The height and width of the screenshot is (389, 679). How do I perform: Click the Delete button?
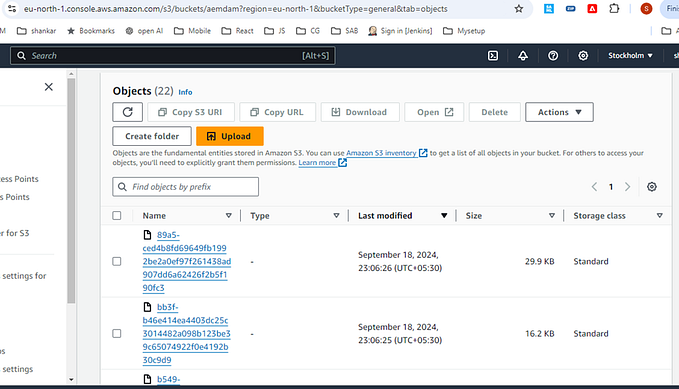coord(495,112)
